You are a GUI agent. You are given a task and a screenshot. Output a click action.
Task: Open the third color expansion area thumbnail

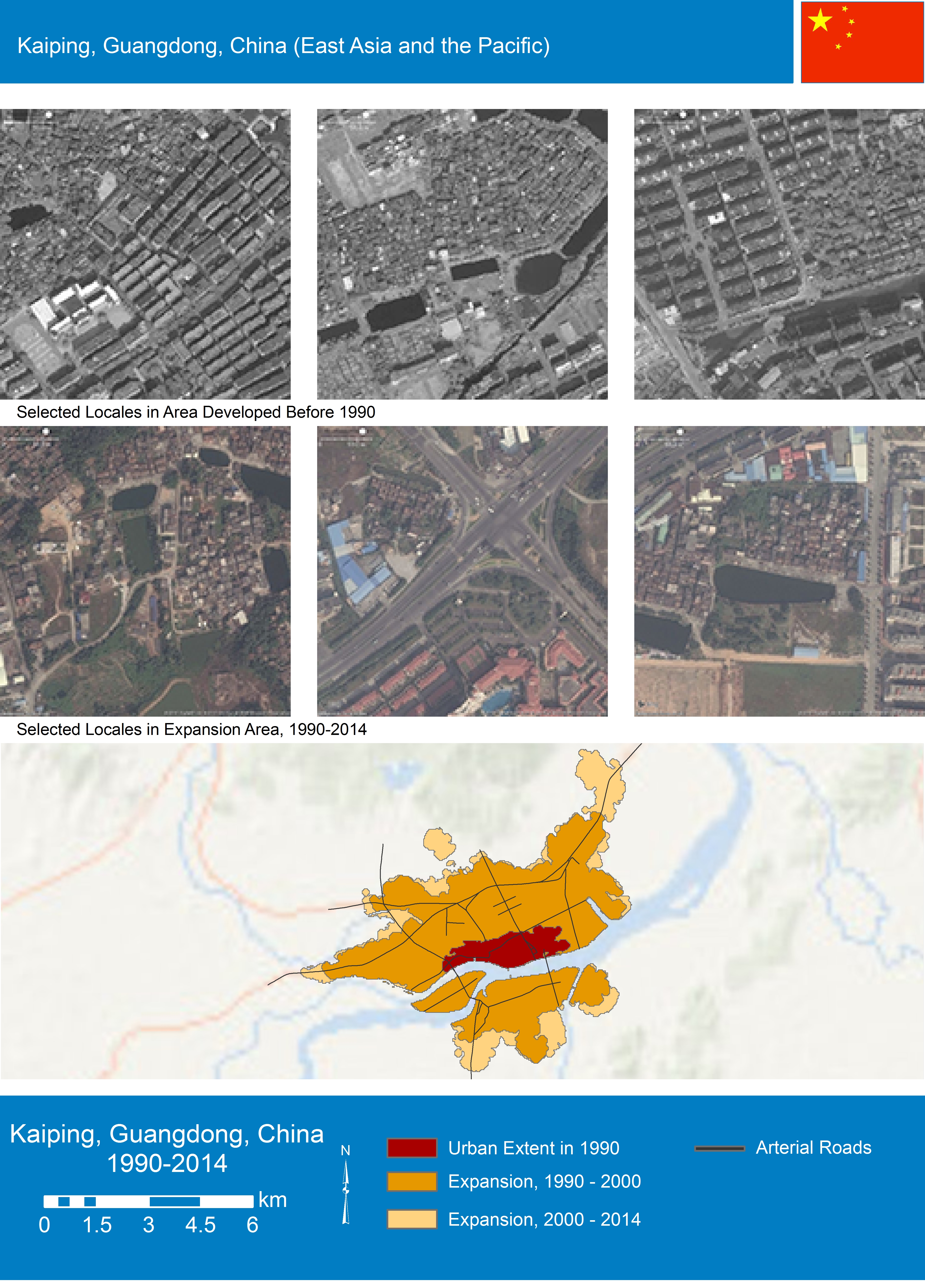click(x=779, y=571)
